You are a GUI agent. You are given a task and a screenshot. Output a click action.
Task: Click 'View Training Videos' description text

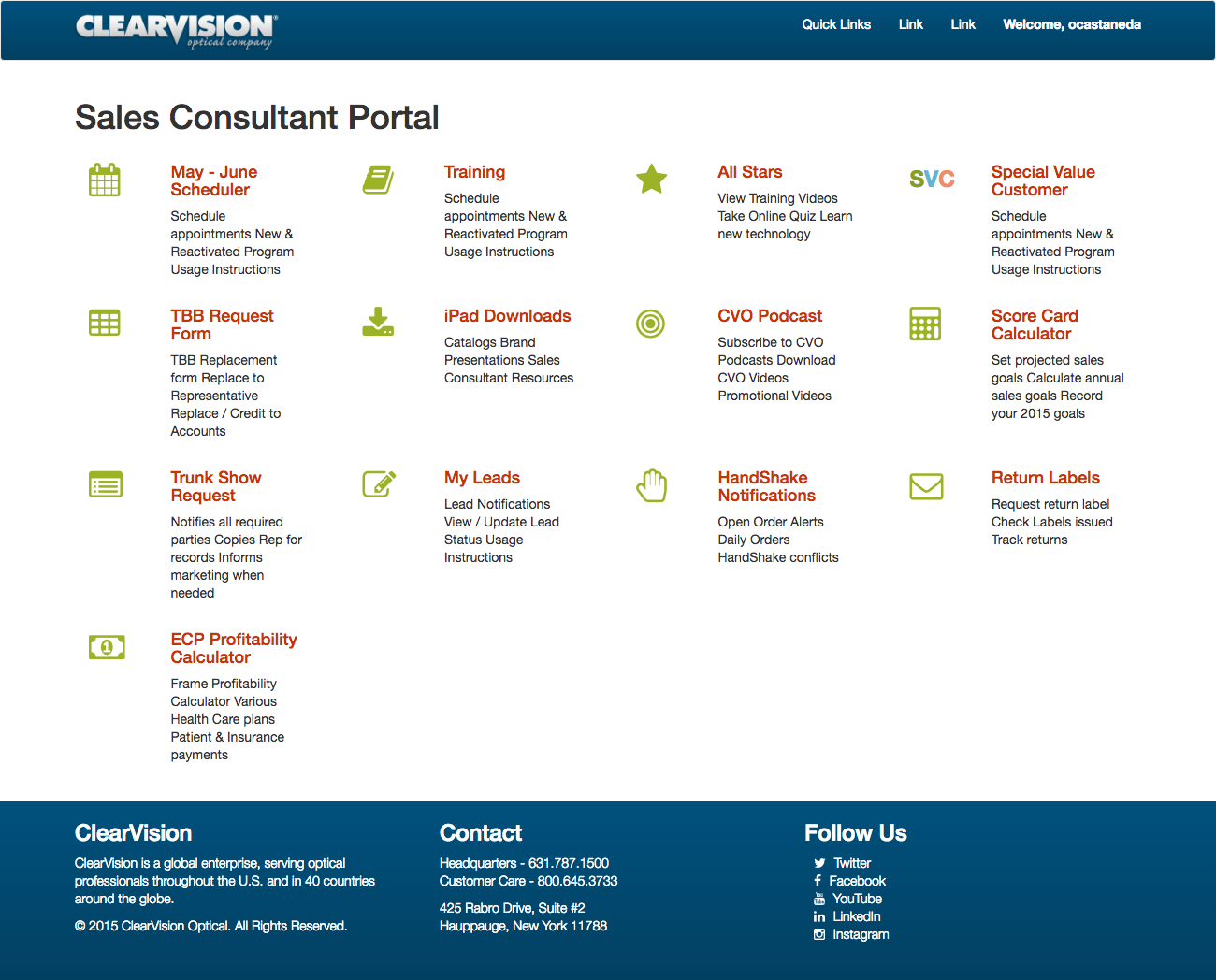(x=777, y=198)
